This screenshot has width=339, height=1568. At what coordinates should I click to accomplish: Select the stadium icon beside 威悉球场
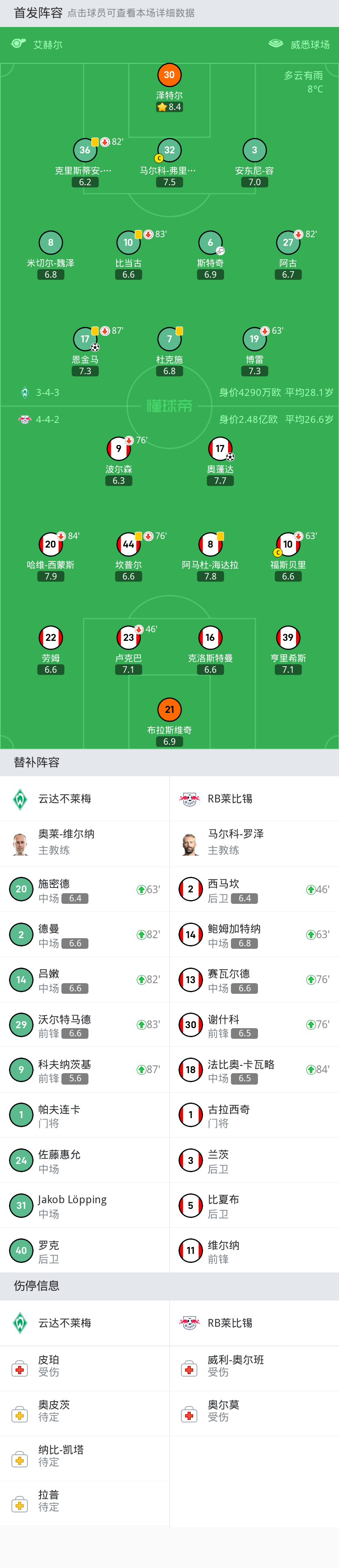tap(276, 44)
